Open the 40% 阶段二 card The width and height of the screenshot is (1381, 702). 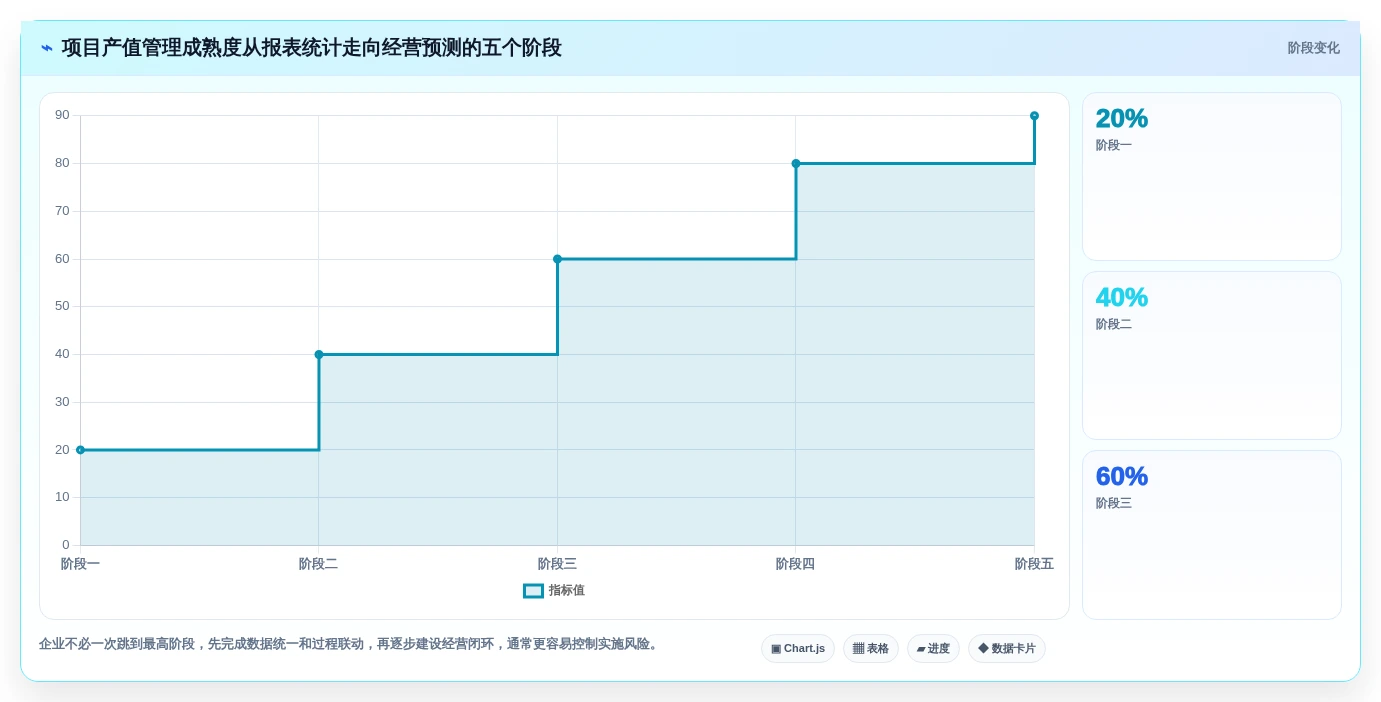click(x=1212, y=356)
